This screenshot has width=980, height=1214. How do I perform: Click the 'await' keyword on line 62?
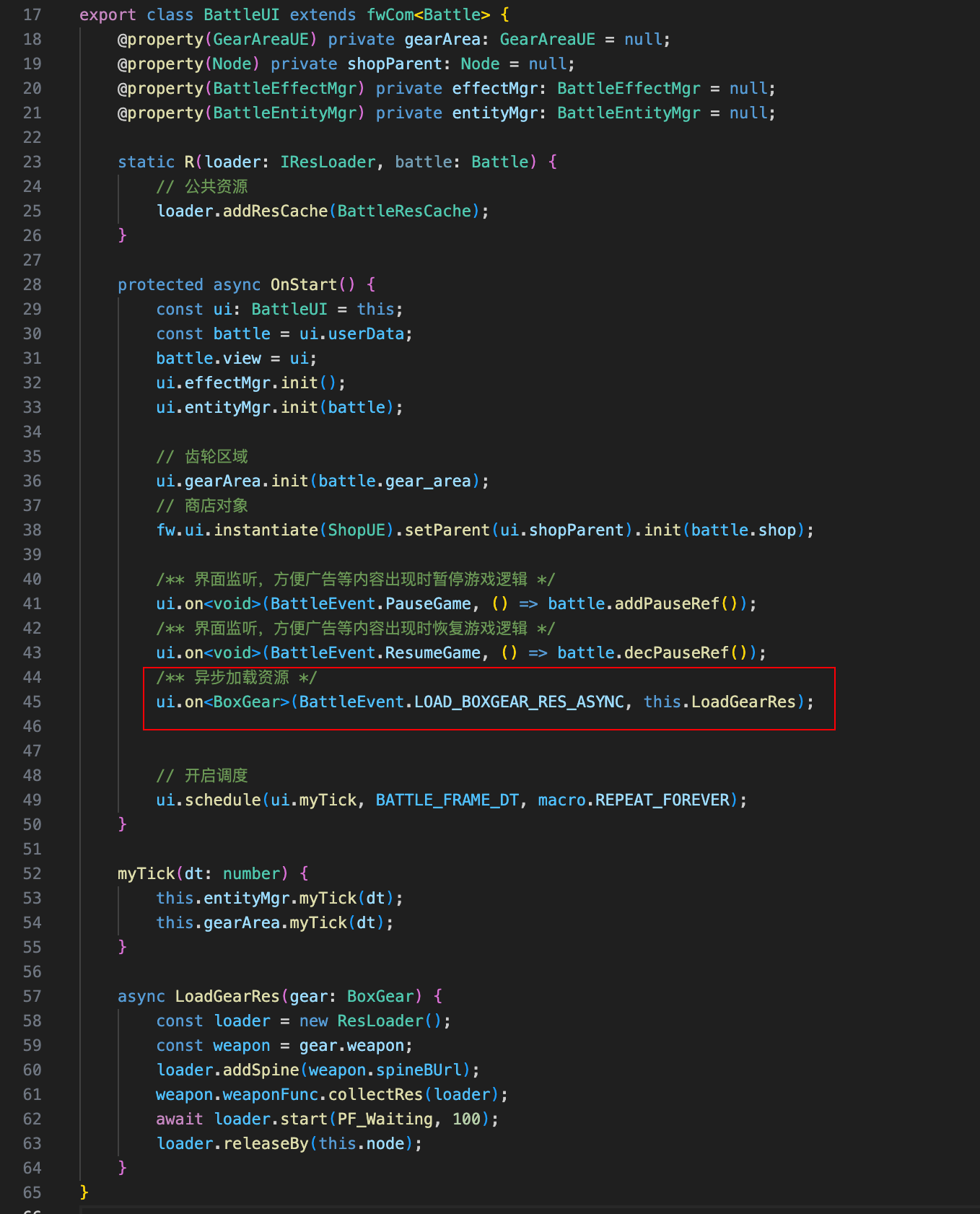pyautogui.click(x=180, y=1119)
